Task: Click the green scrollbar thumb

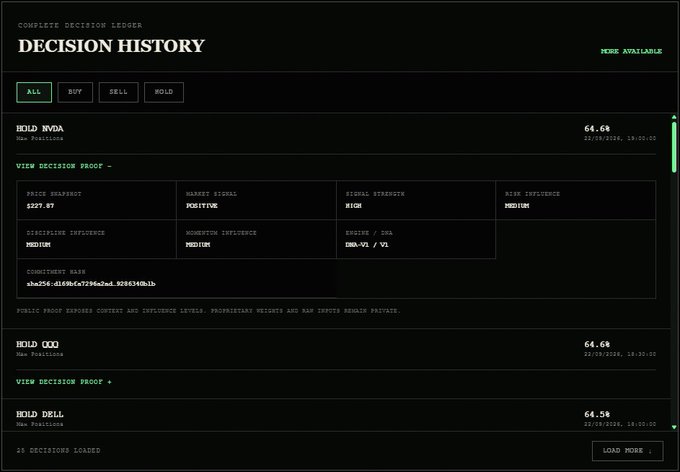Action: tap(674, 147)
